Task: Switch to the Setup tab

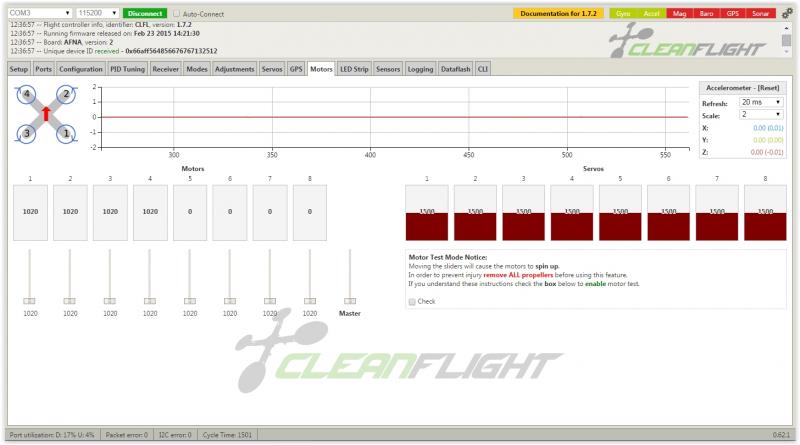Action: (19, 69)
